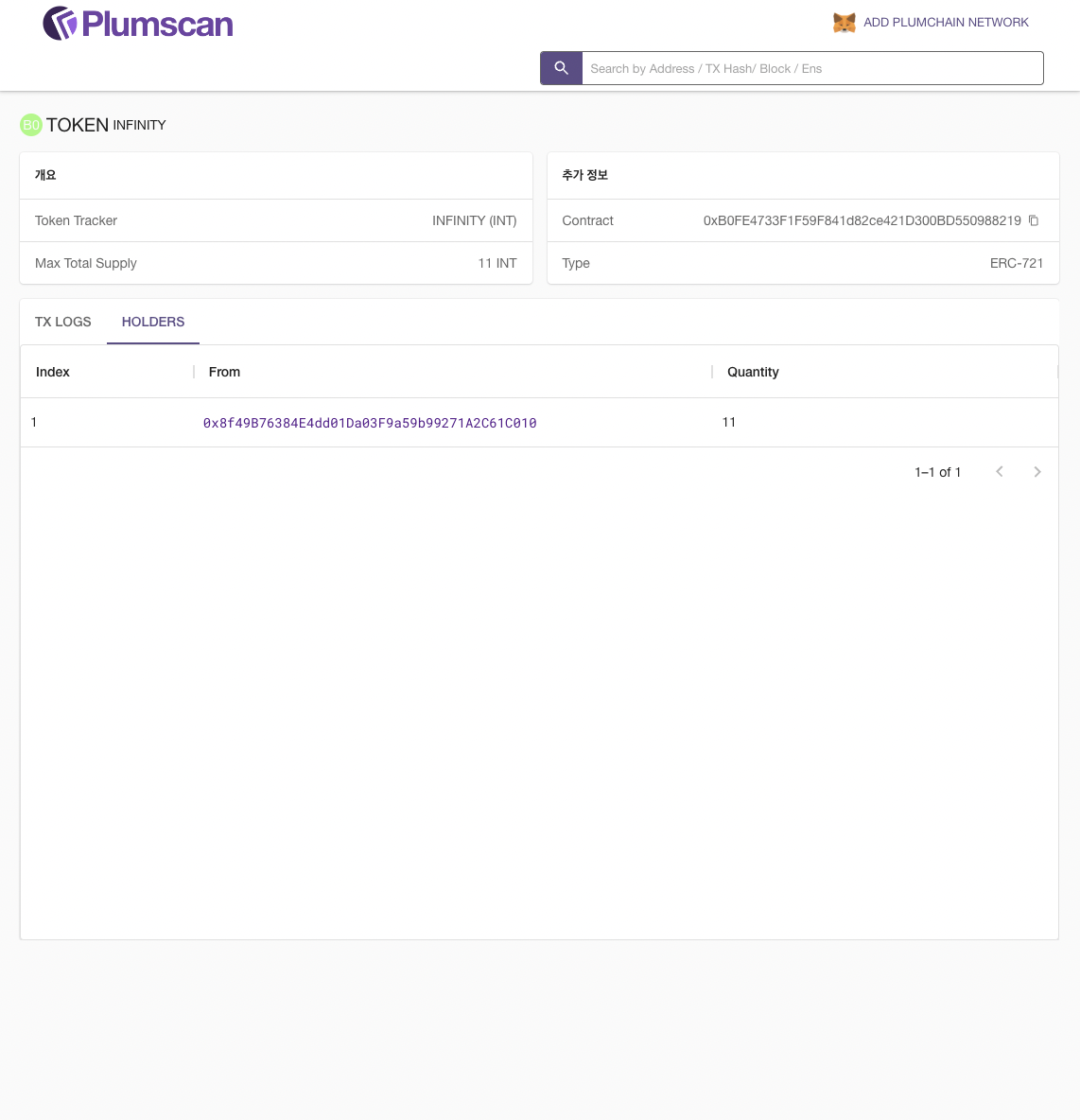This screenshot has width=1080, height=1120.
Task: Select the HOLDERS tab
Action: 153,322
